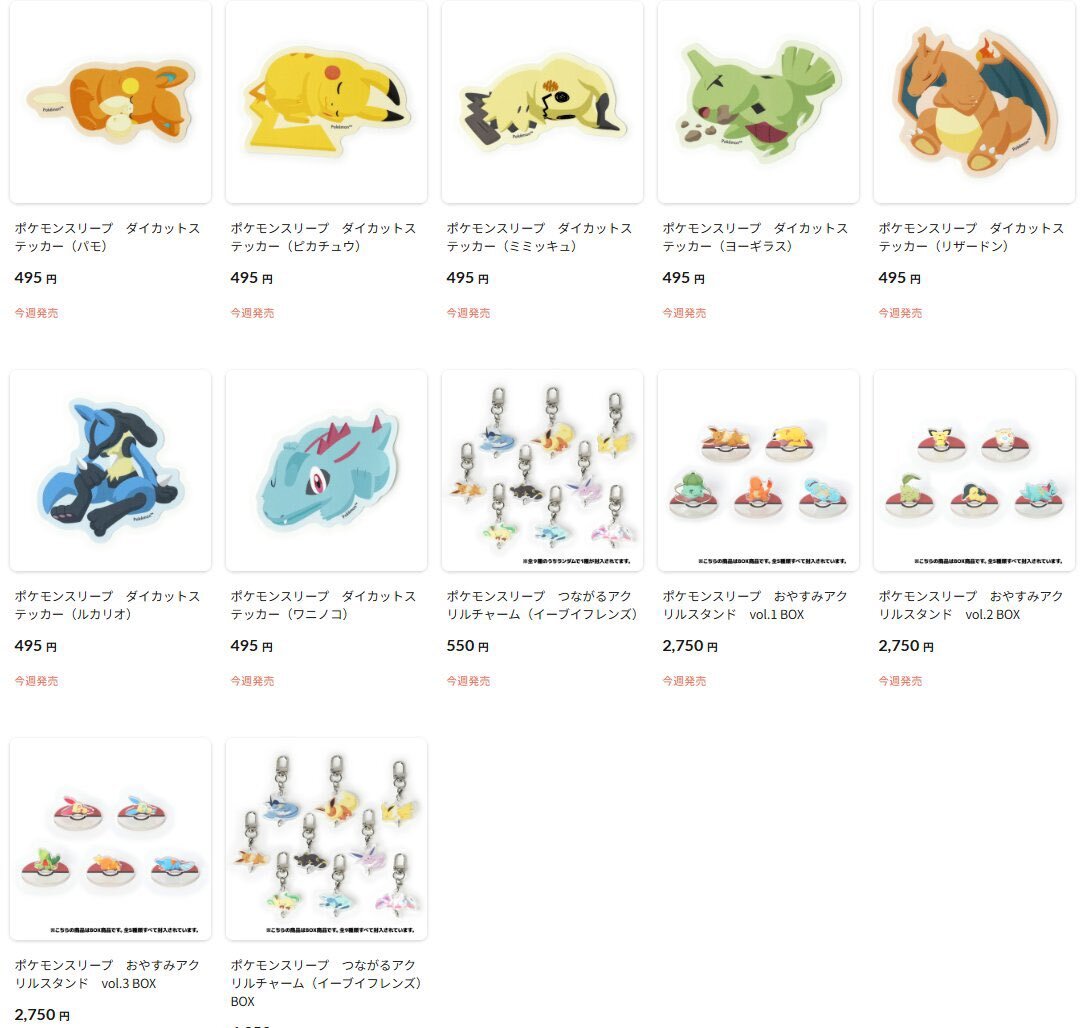View the Mimikyu sticker product image
Screen dimensions: 1082x1028
(542, 102)
